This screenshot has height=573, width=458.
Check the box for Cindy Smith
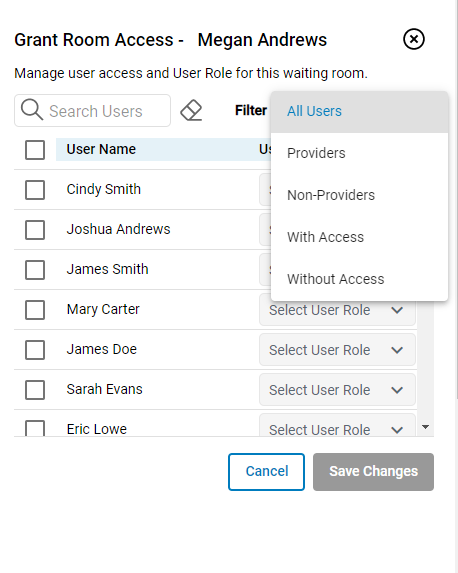point(35,190)
